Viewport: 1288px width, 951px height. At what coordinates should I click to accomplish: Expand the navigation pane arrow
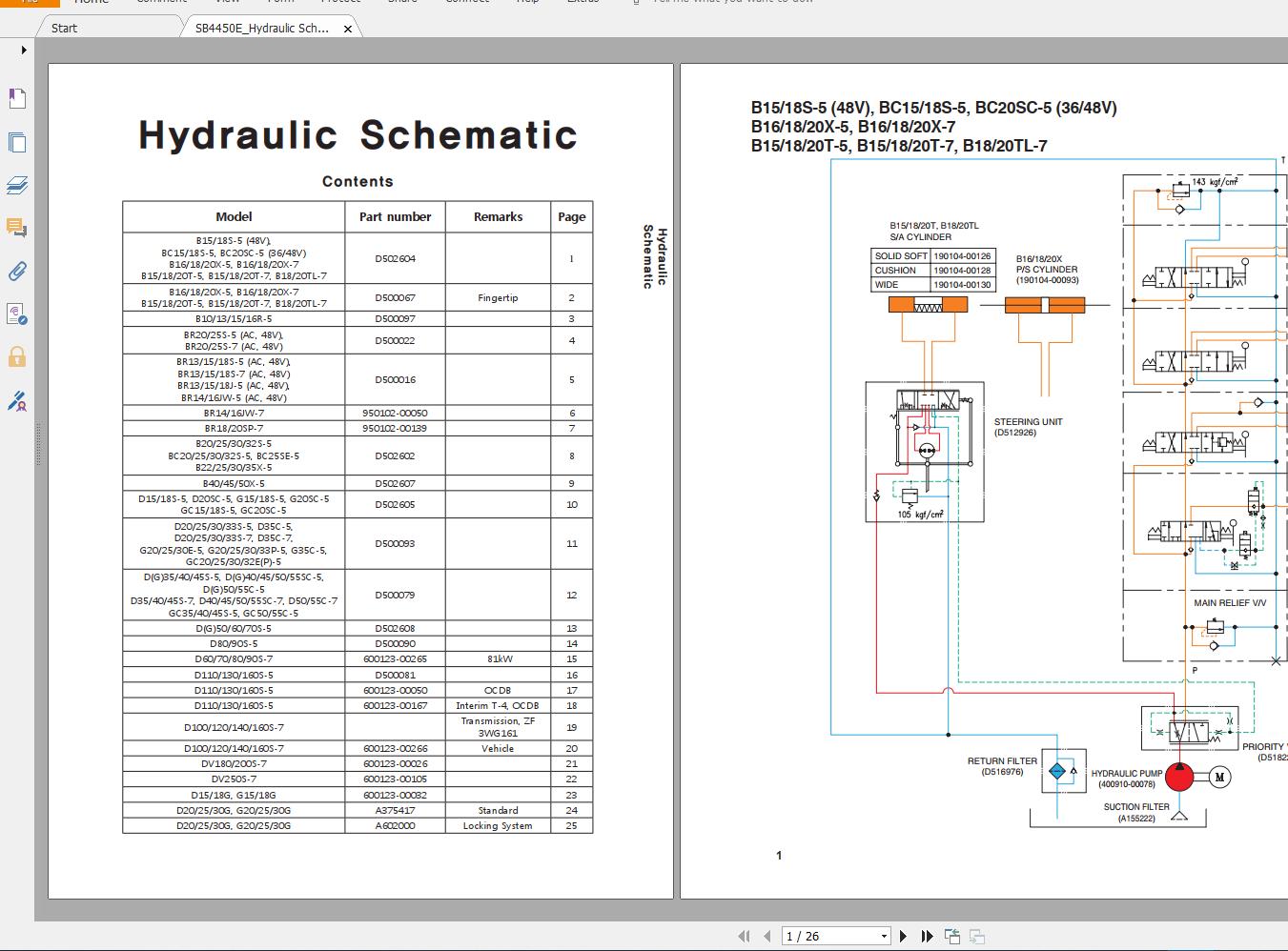coord(24,50)
